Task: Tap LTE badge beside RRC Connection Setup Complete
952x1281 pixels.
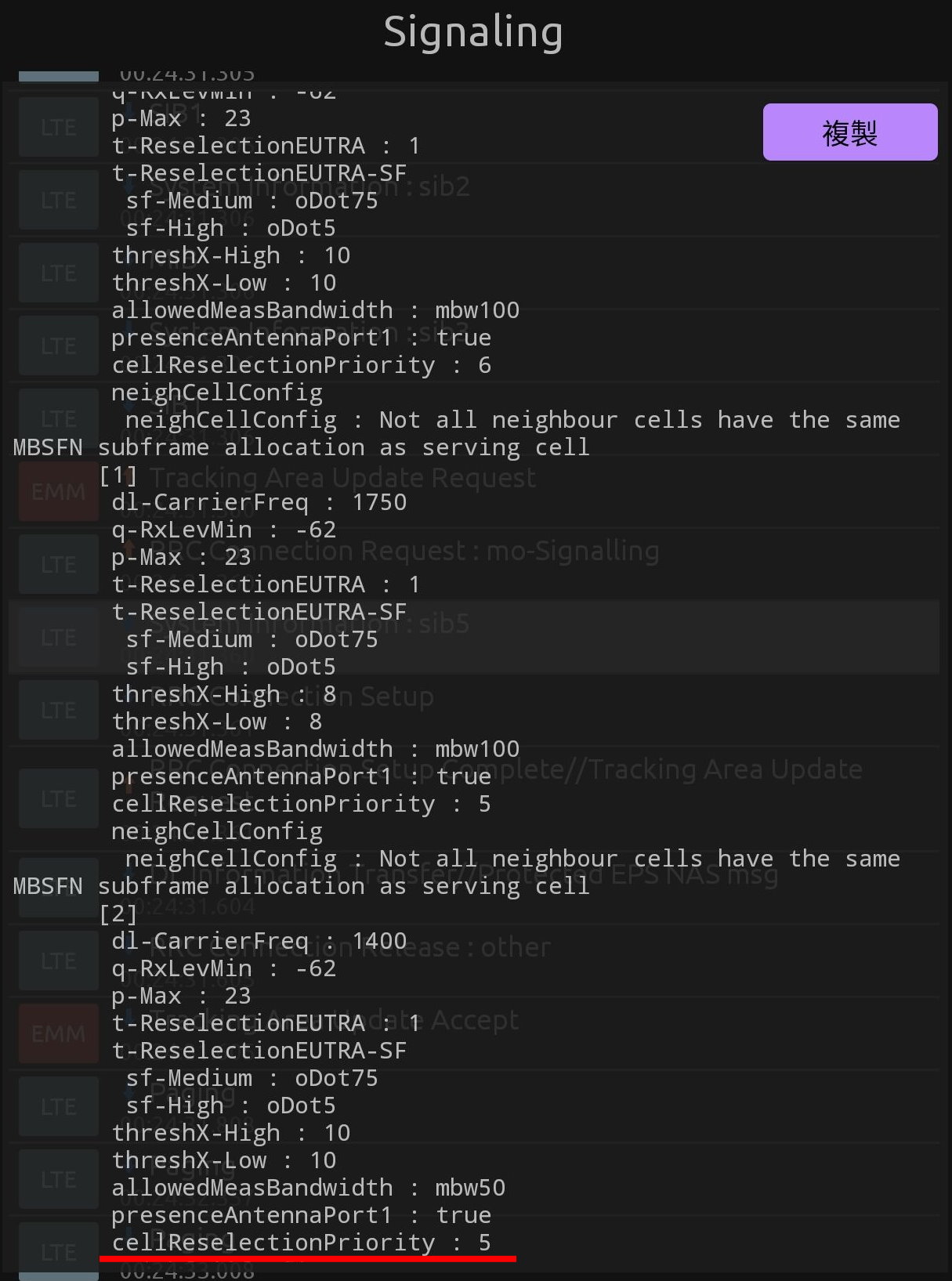Action: coord(58,798)
